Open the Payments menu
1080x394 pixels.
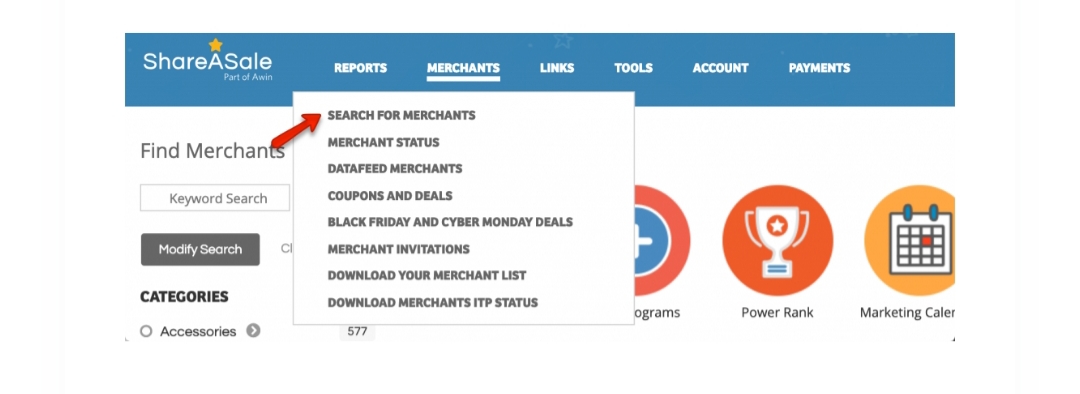click(x=819, y=68)
